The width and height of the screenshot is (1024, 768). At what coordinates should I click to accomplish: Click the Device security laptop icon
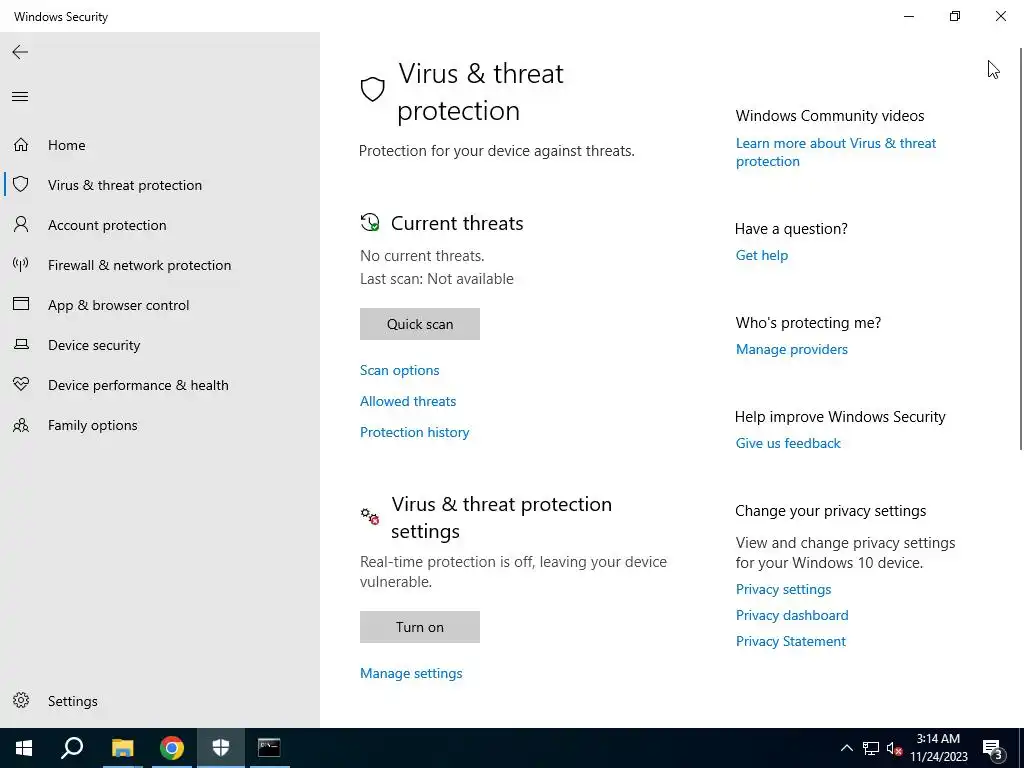pos(21,344)
